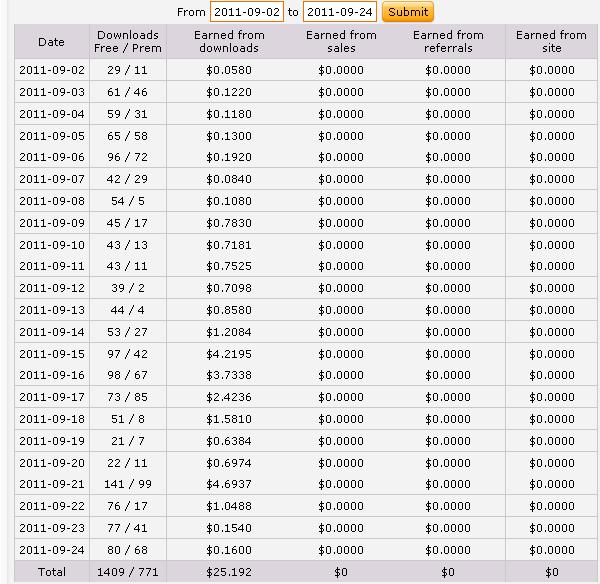Viewport: 600px width, 584px height.
Task: Click earnings value $4.6937
Action: tap(229, 484)
